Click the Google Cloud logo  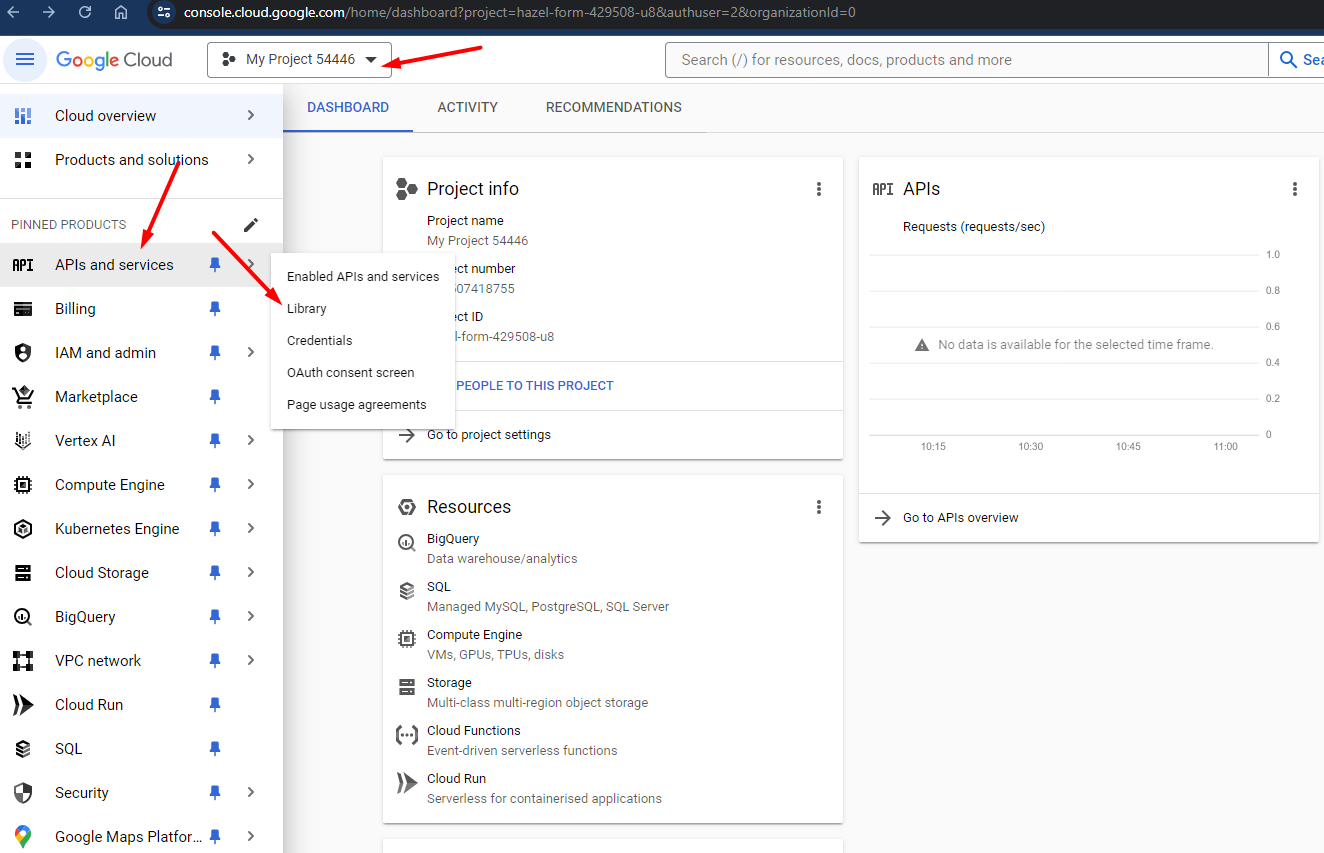click(x=114, y=60)
